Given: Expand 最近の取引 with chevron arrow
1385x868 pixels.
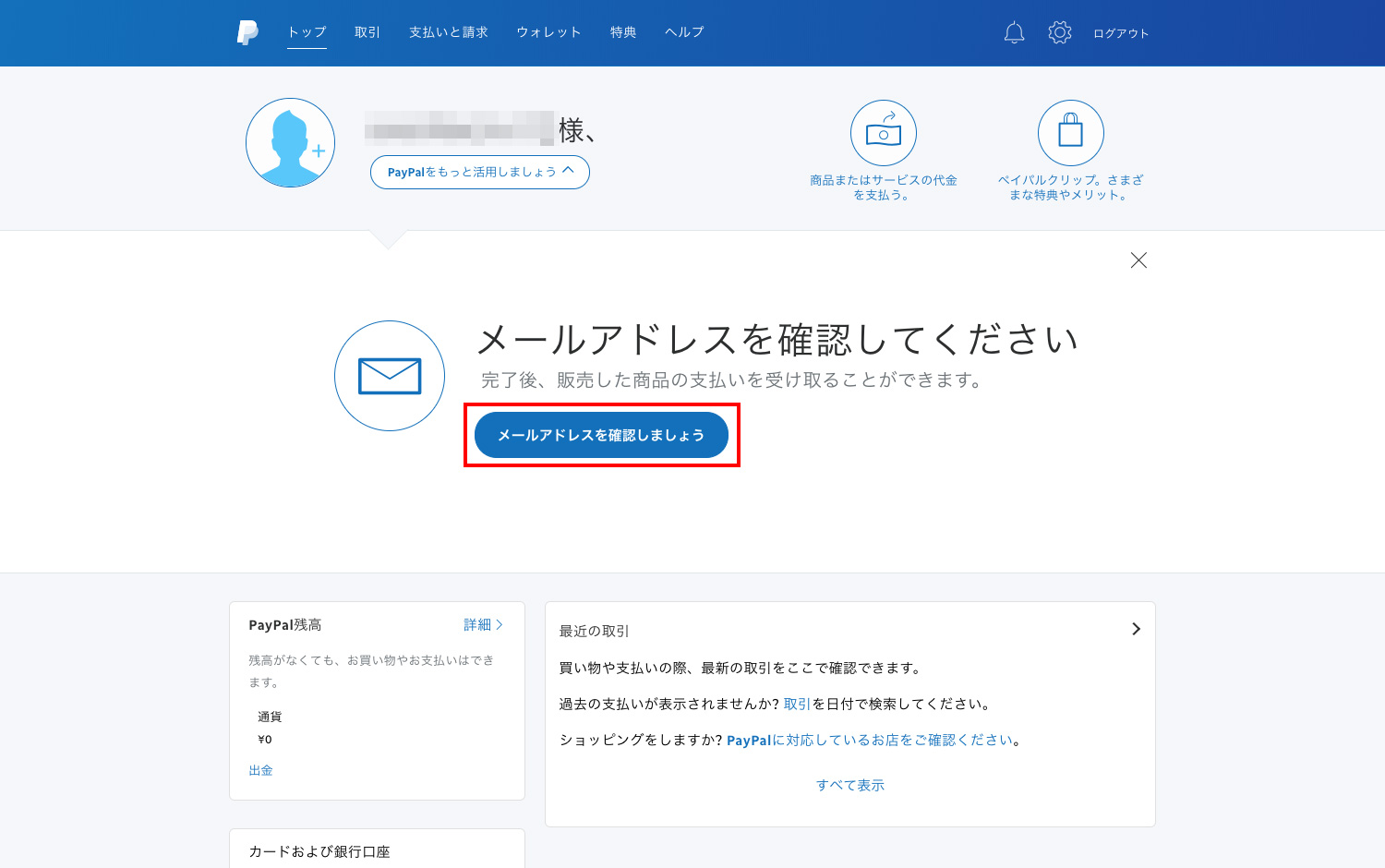Looking at the screenshot, I should tap(1136, 629).
